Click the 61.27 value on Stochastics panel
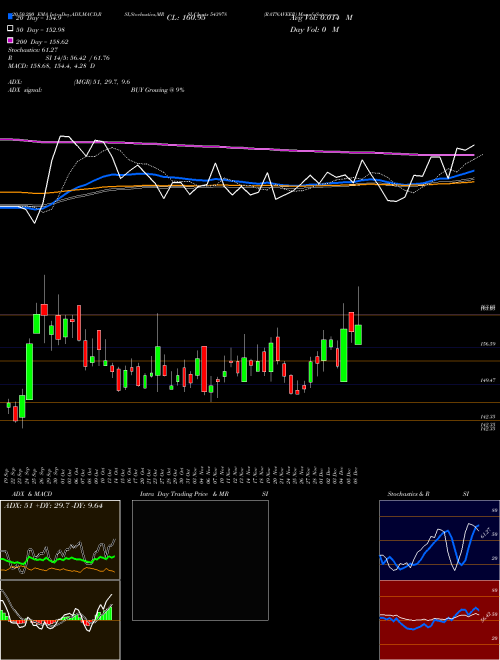The height and width of the screenshot is (660, 500). tap(484, 532)
